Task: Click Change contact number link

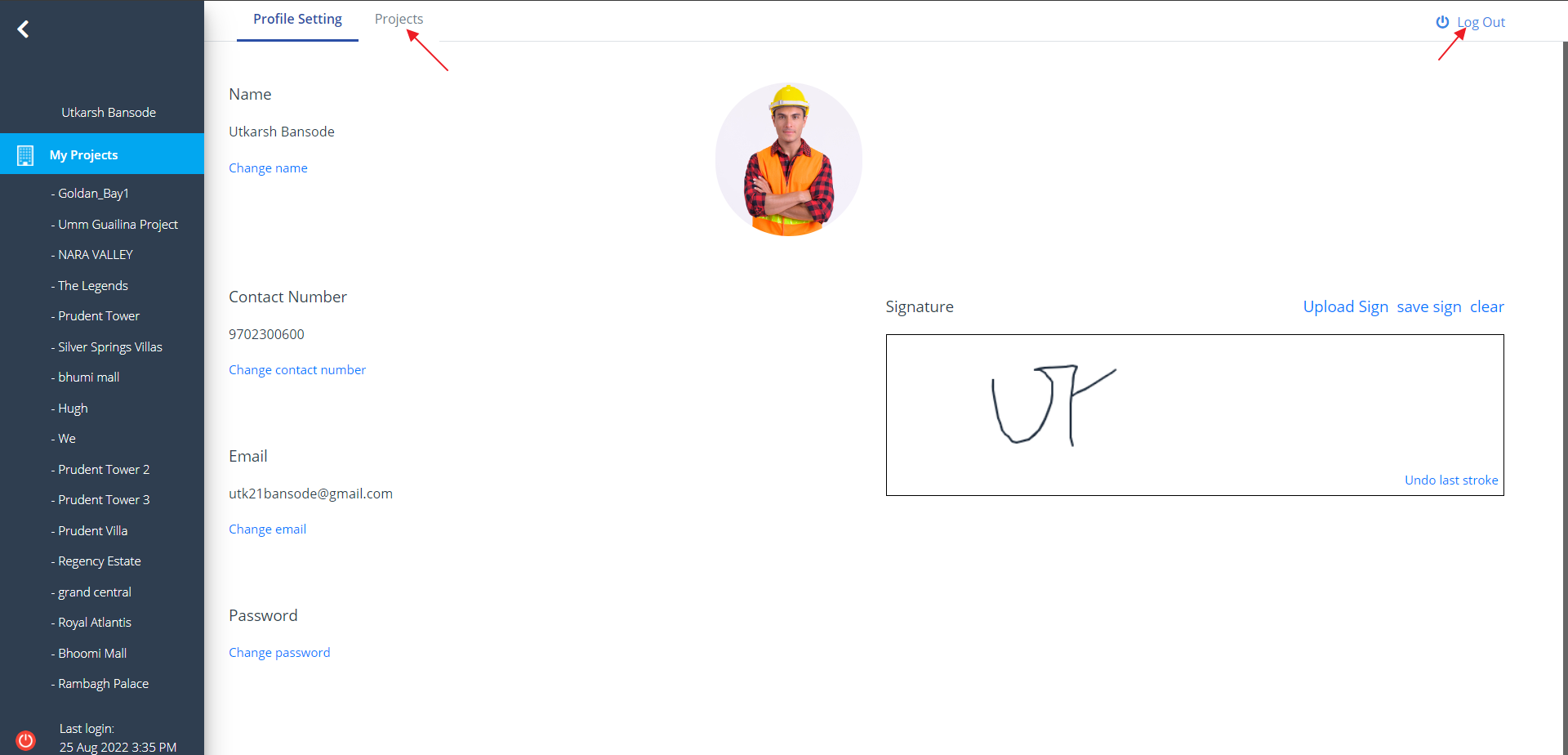Action: [297, 370]
